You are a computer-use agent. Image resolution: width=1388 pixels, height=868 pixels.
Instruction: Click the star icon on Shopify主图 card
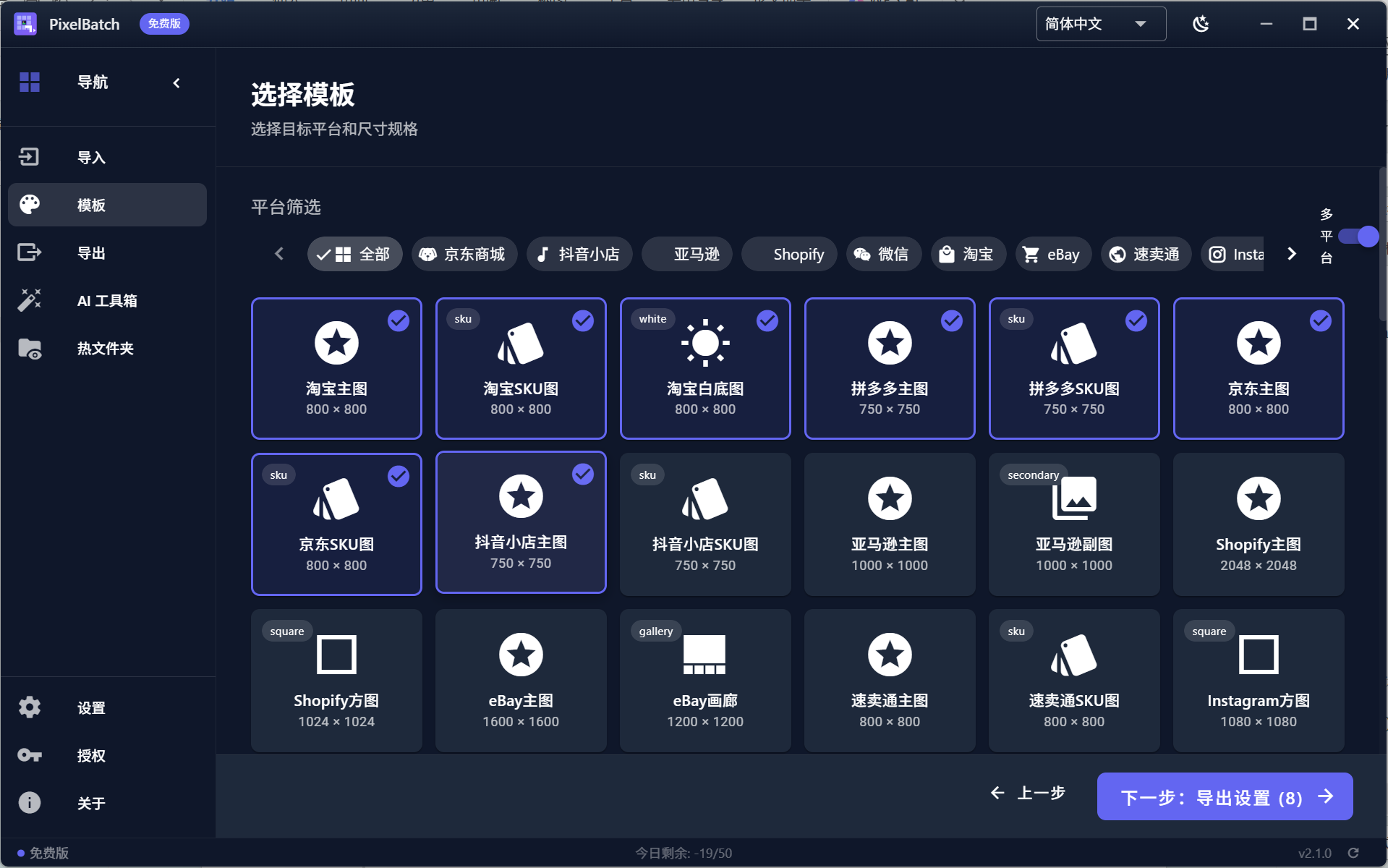[x=1259, y=498]
